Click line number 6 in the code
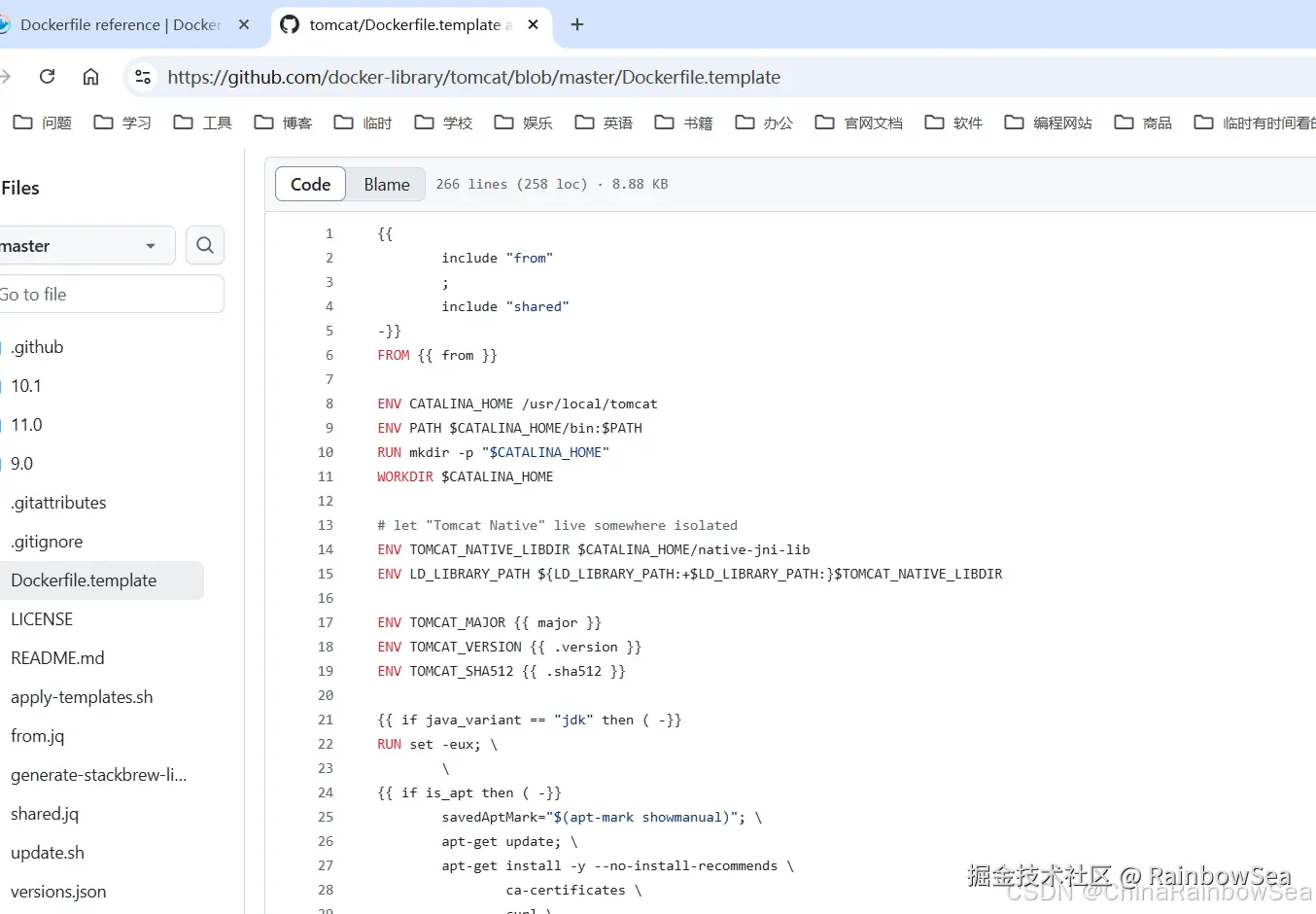This screenshot has width=1316, height=914. click(x=329, y=355)
